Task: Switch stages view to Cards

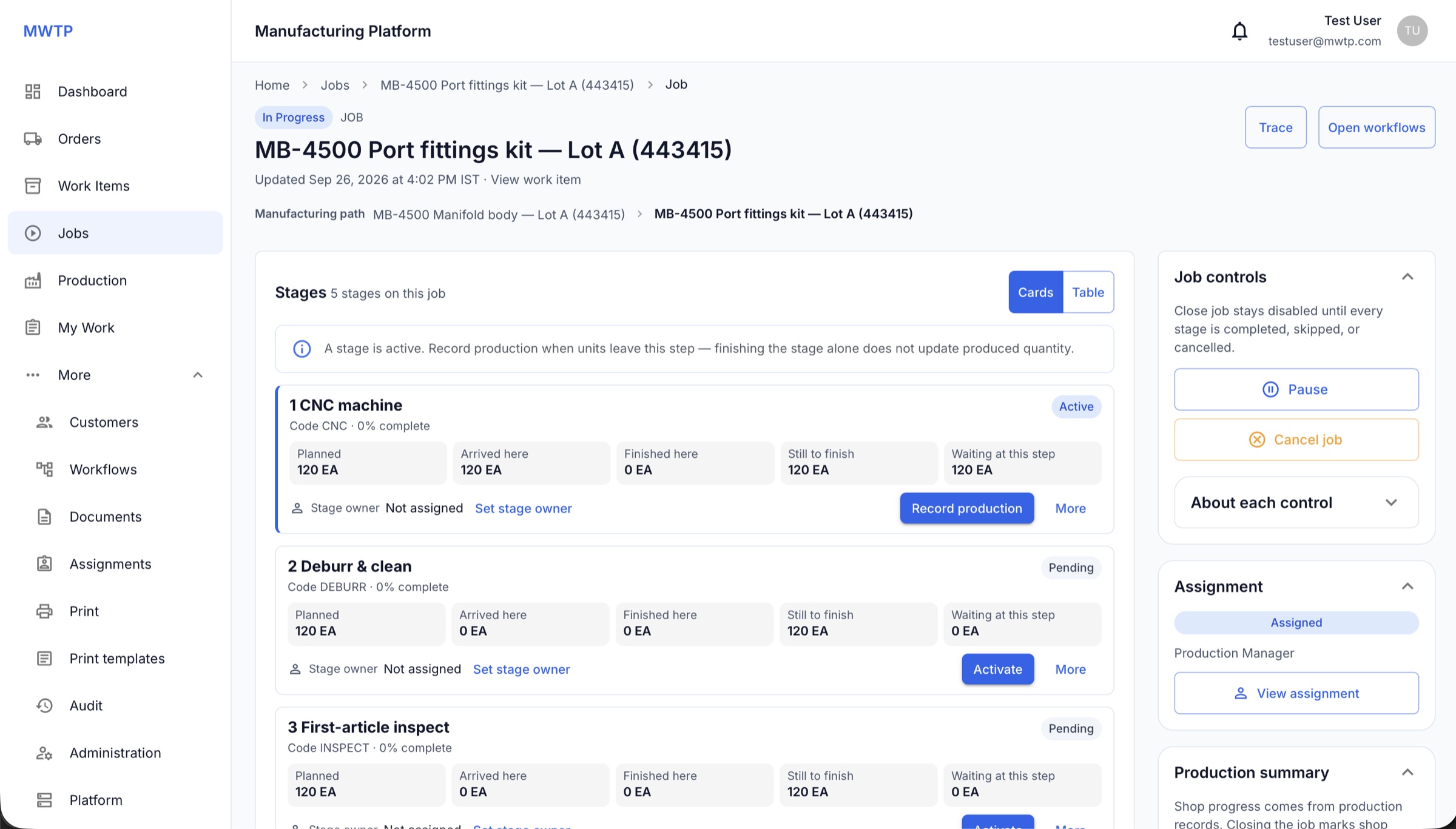Action: 1036,292
